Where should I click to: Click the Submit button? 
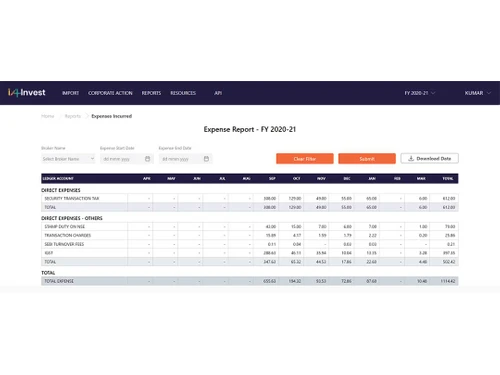point(367,159)
